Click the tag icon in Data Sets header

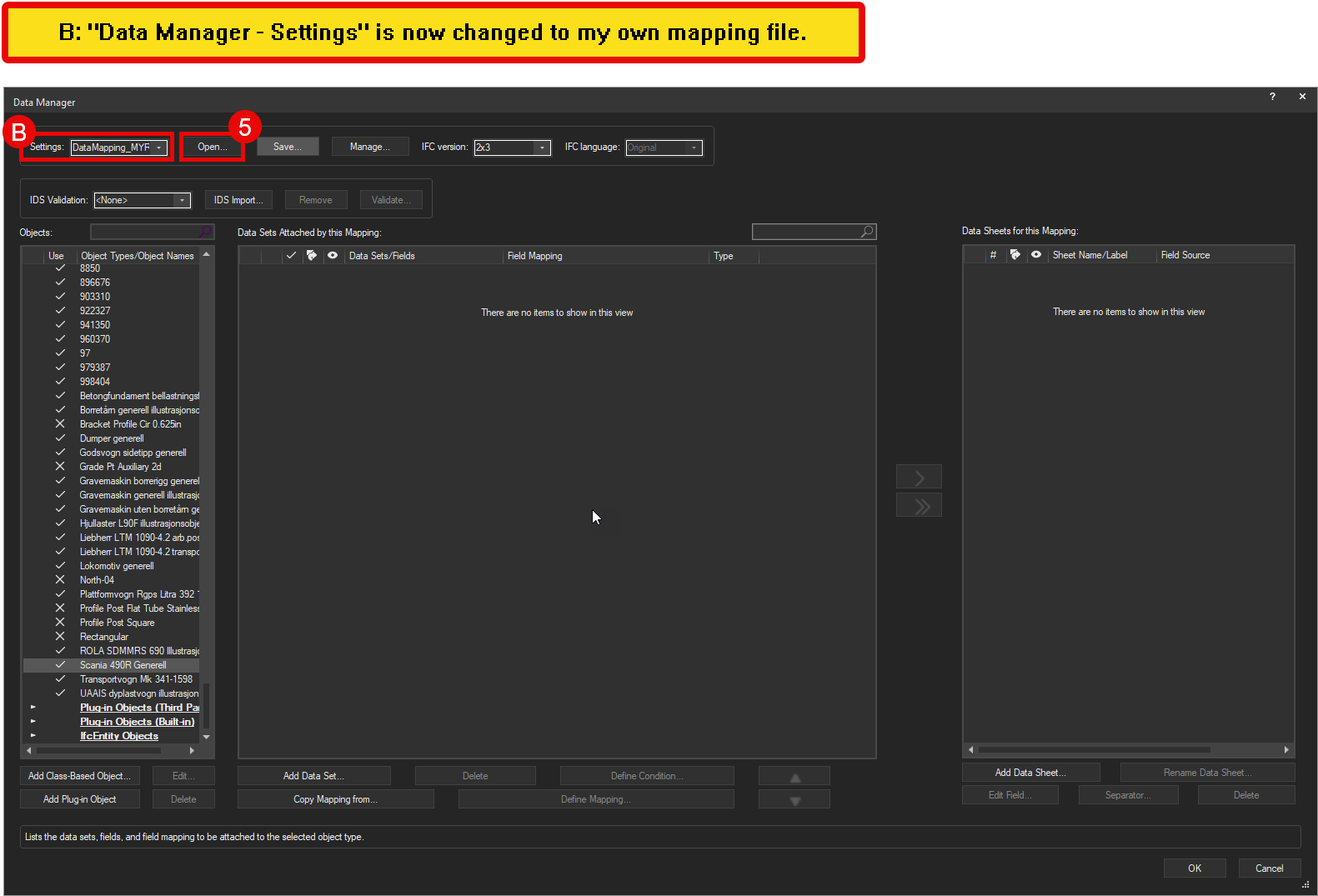312,256
